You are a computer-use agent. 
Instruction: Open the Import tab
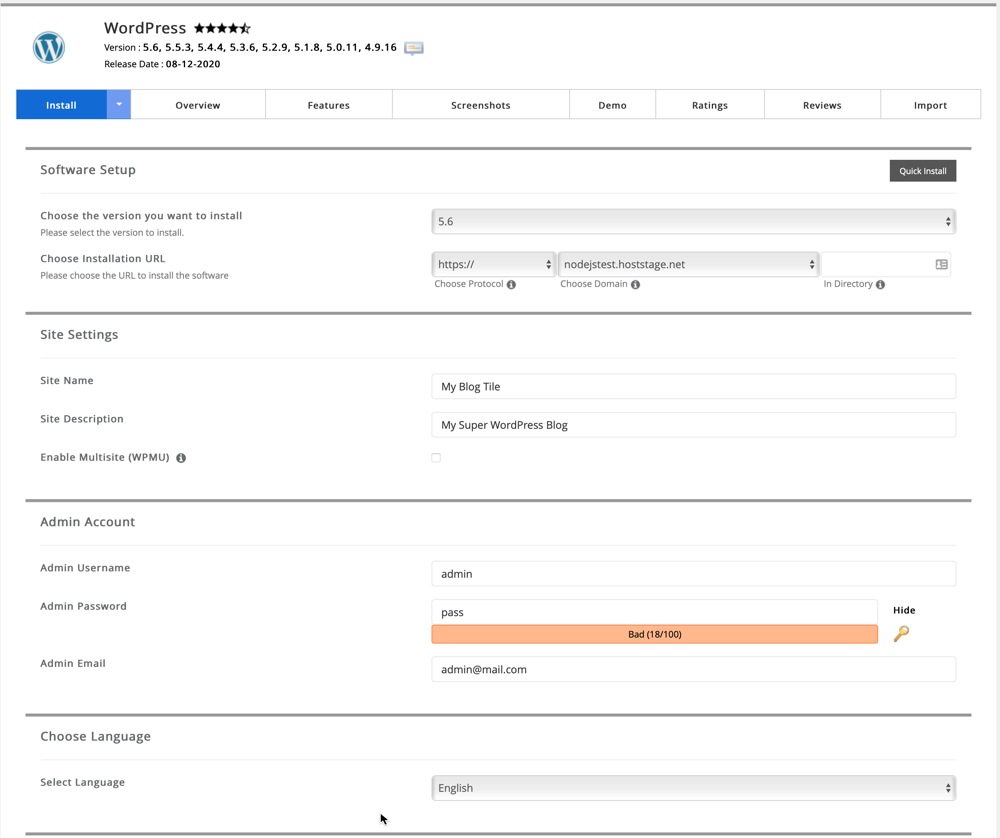[930, 105]
